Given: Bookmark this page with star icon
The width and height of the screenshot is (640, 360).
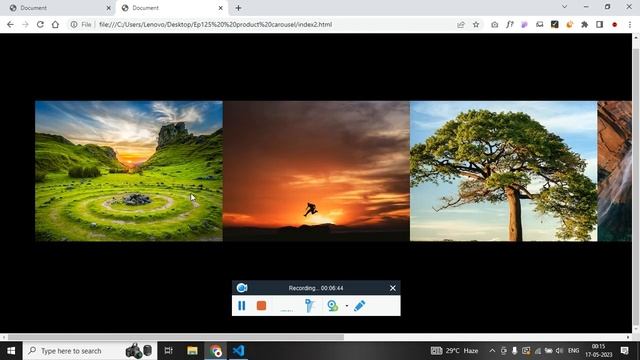Looking at the screenshot, I should pyautogui.click(x=476, y=24).
